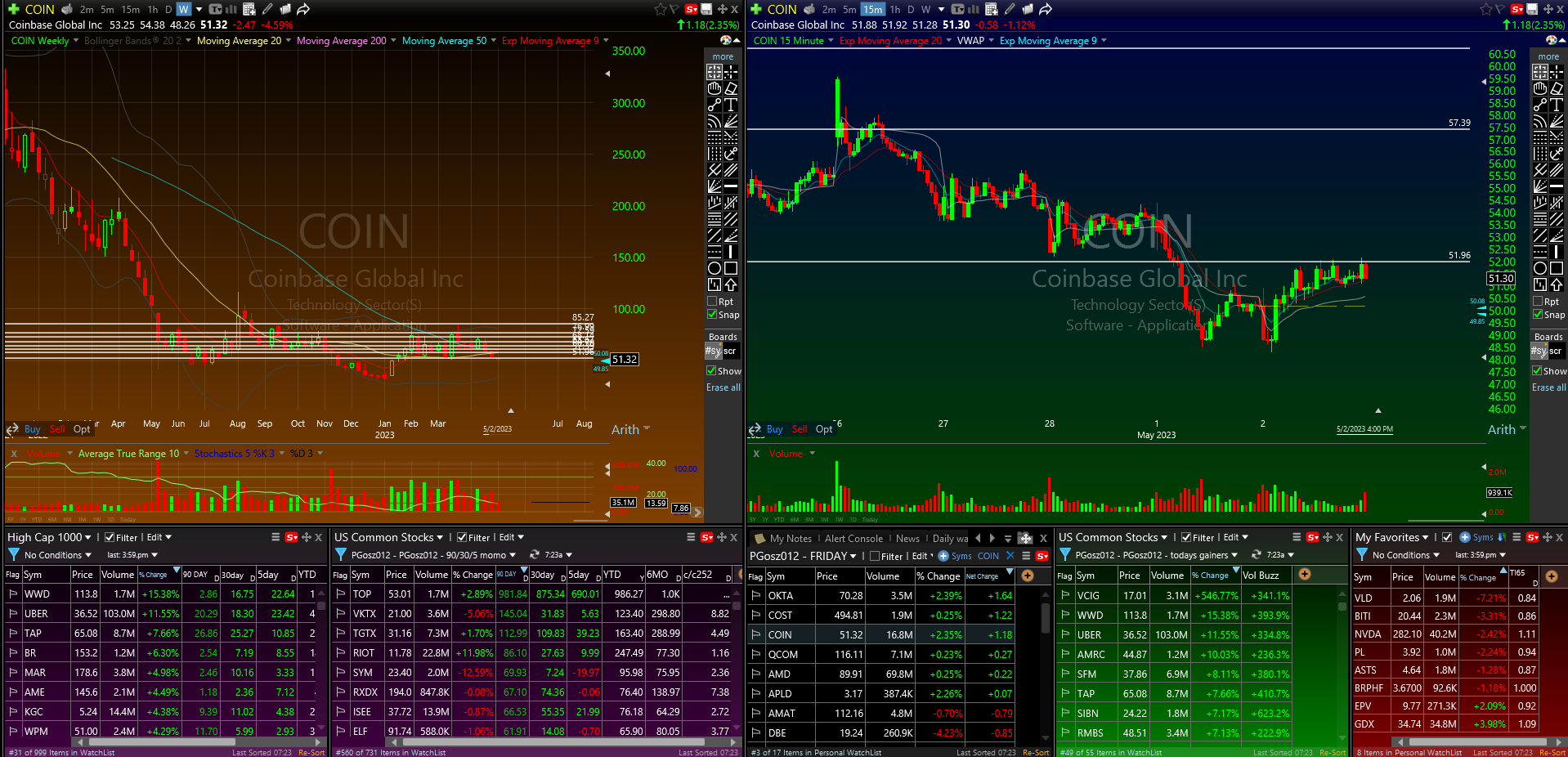This screenshot has height=757, width=1568.
Task: Open the pencil drawing icon on the left chart header
Action: click(267, 9)
